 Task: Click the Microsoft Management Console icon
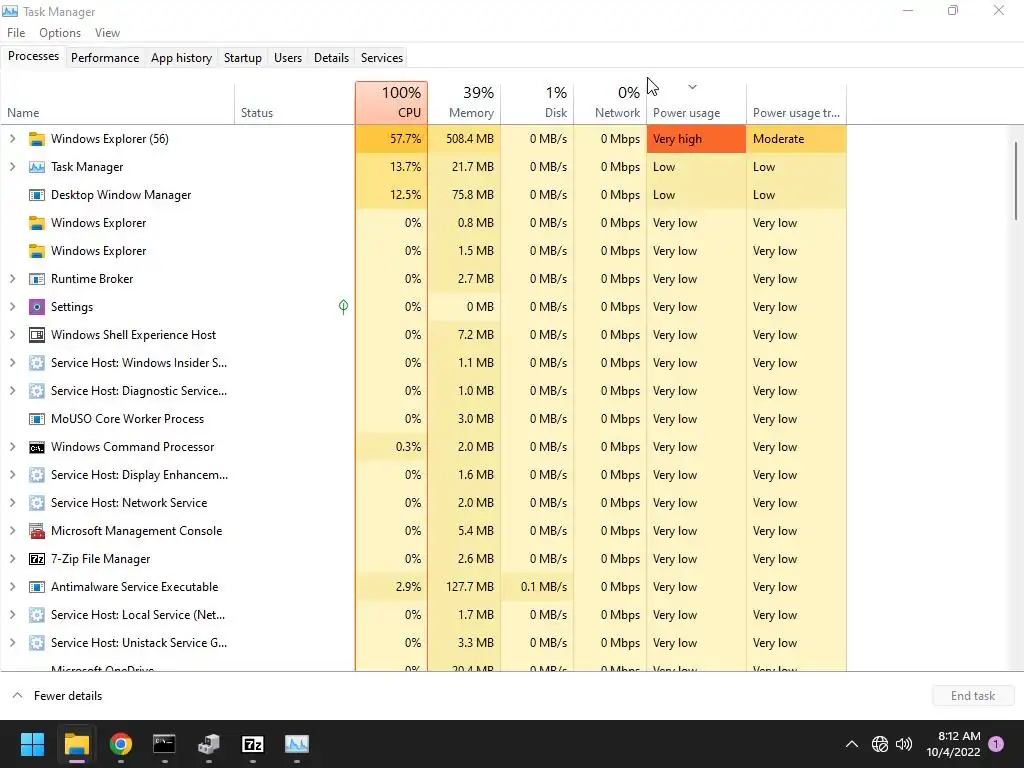tap(37, 531)
